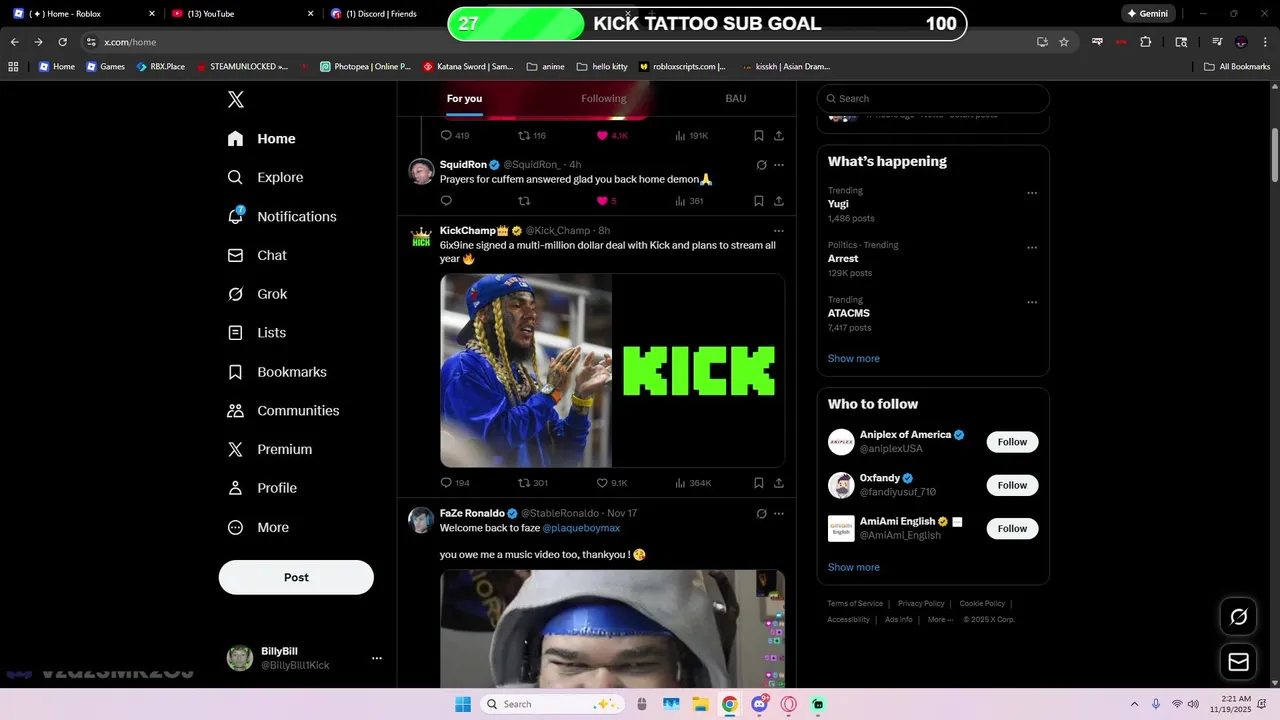
Task: Open KickChamp's profile avatar
Action: click(x=421, y=238)
